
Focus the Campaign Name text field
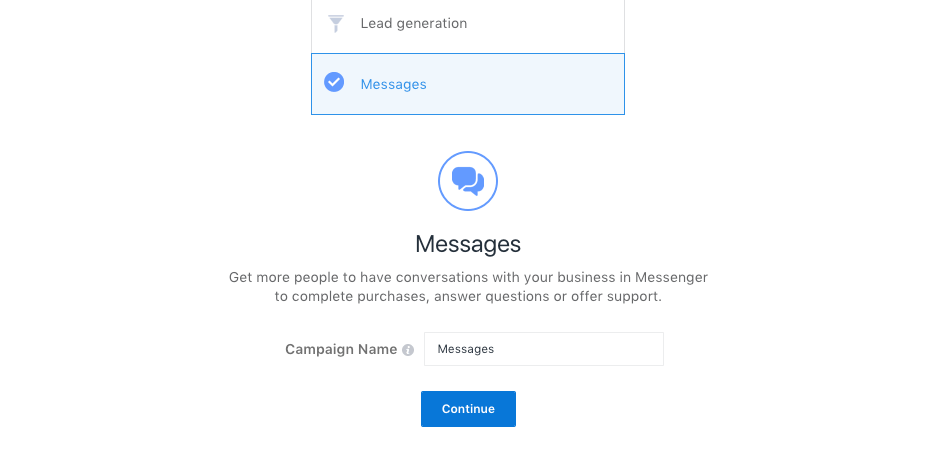(543, 349)
